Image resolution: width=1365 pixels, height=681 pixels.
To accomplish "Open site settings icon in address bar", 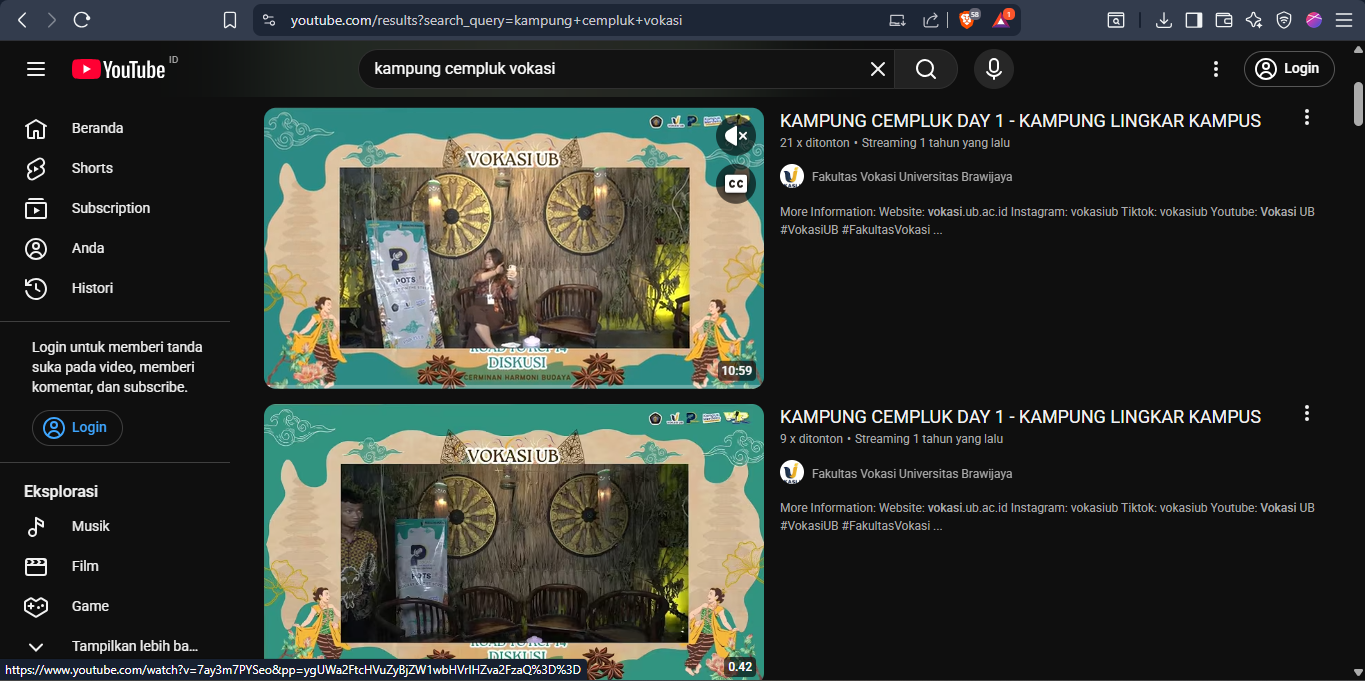I will (268, 20).
